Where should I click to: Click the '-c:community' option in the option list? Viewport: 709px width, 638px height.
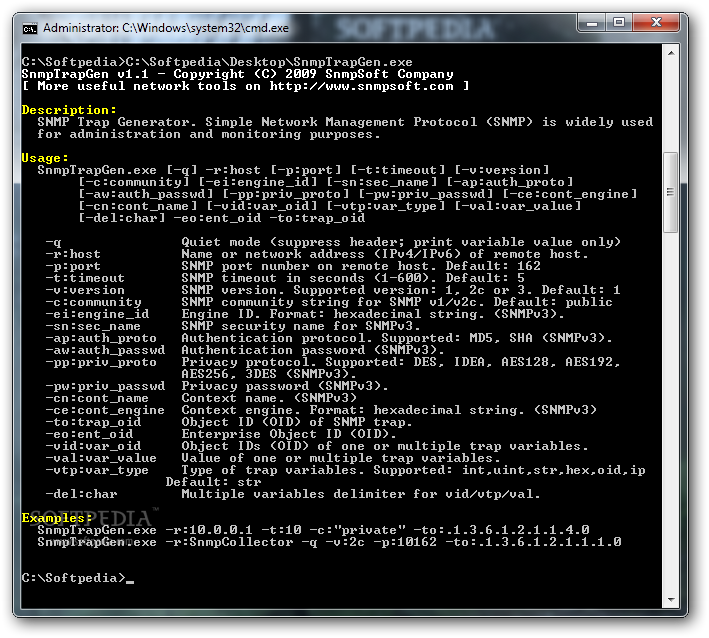[93, 302]
